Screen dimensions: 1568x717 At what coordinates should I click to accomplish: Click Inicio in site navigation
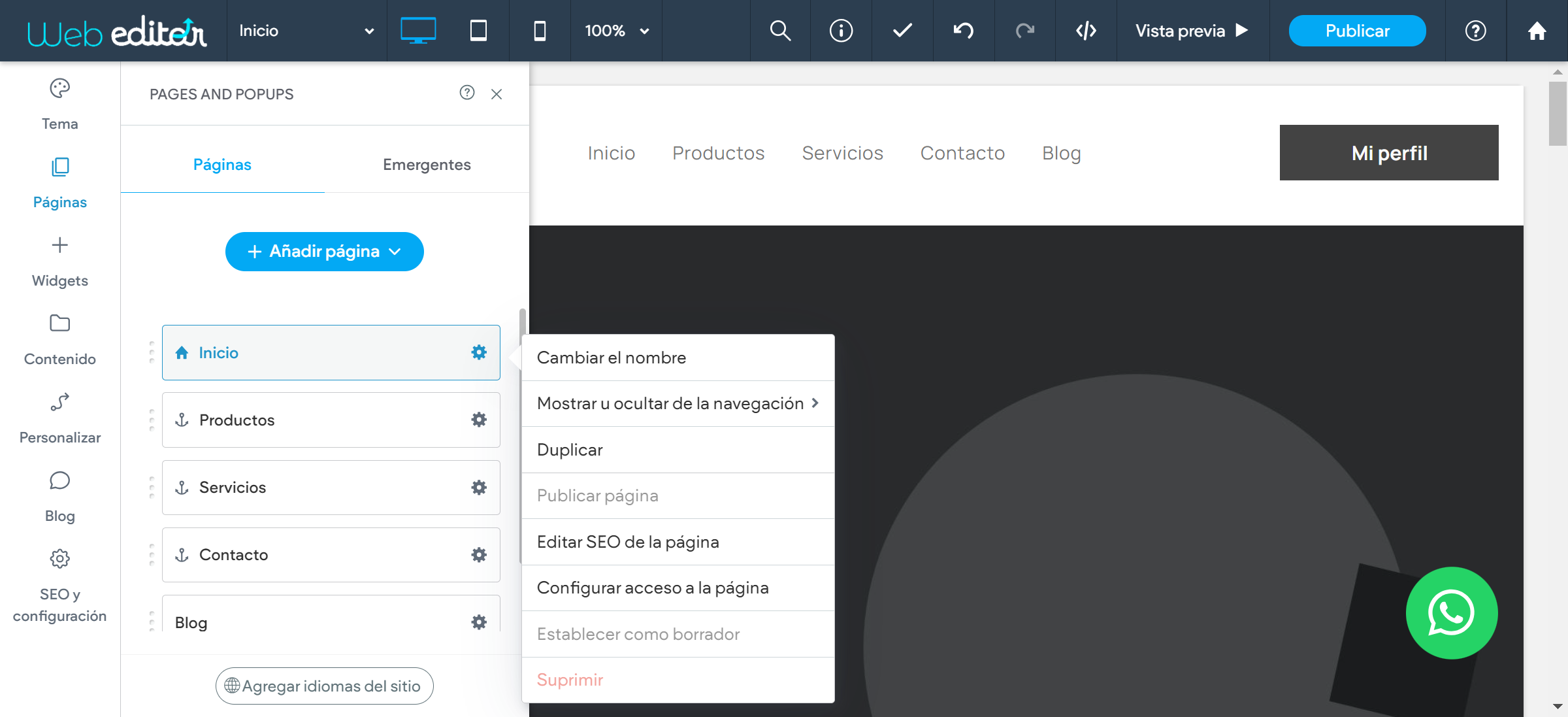click(611, 152)
